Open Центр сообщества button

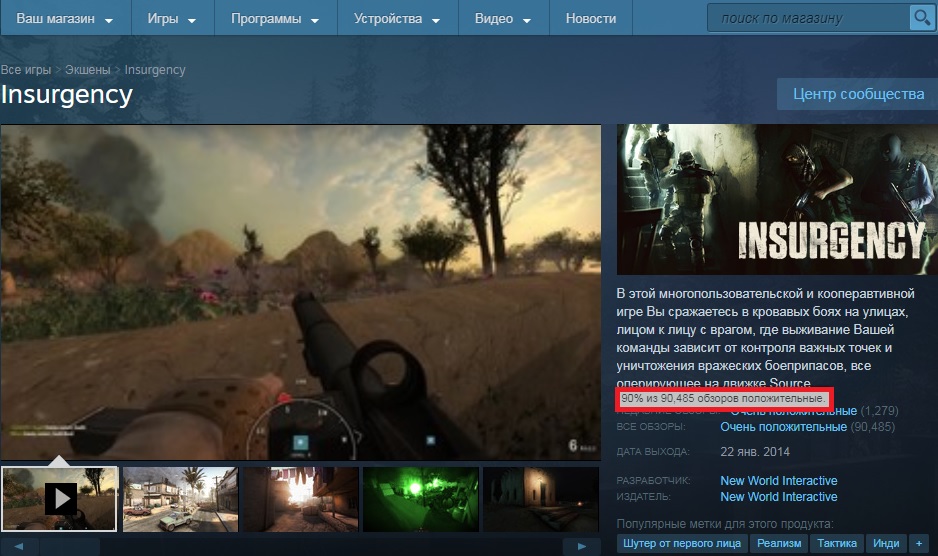858,94
